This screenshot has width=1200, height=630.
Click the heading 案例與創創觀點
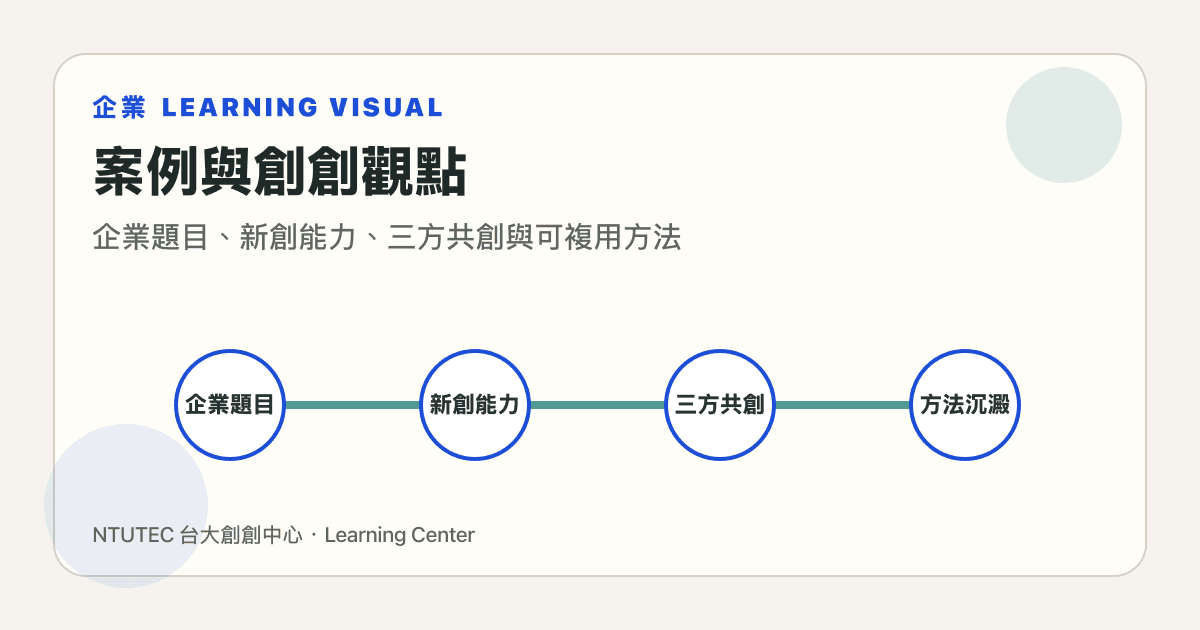pyautogui.click(x=279, y=173)
